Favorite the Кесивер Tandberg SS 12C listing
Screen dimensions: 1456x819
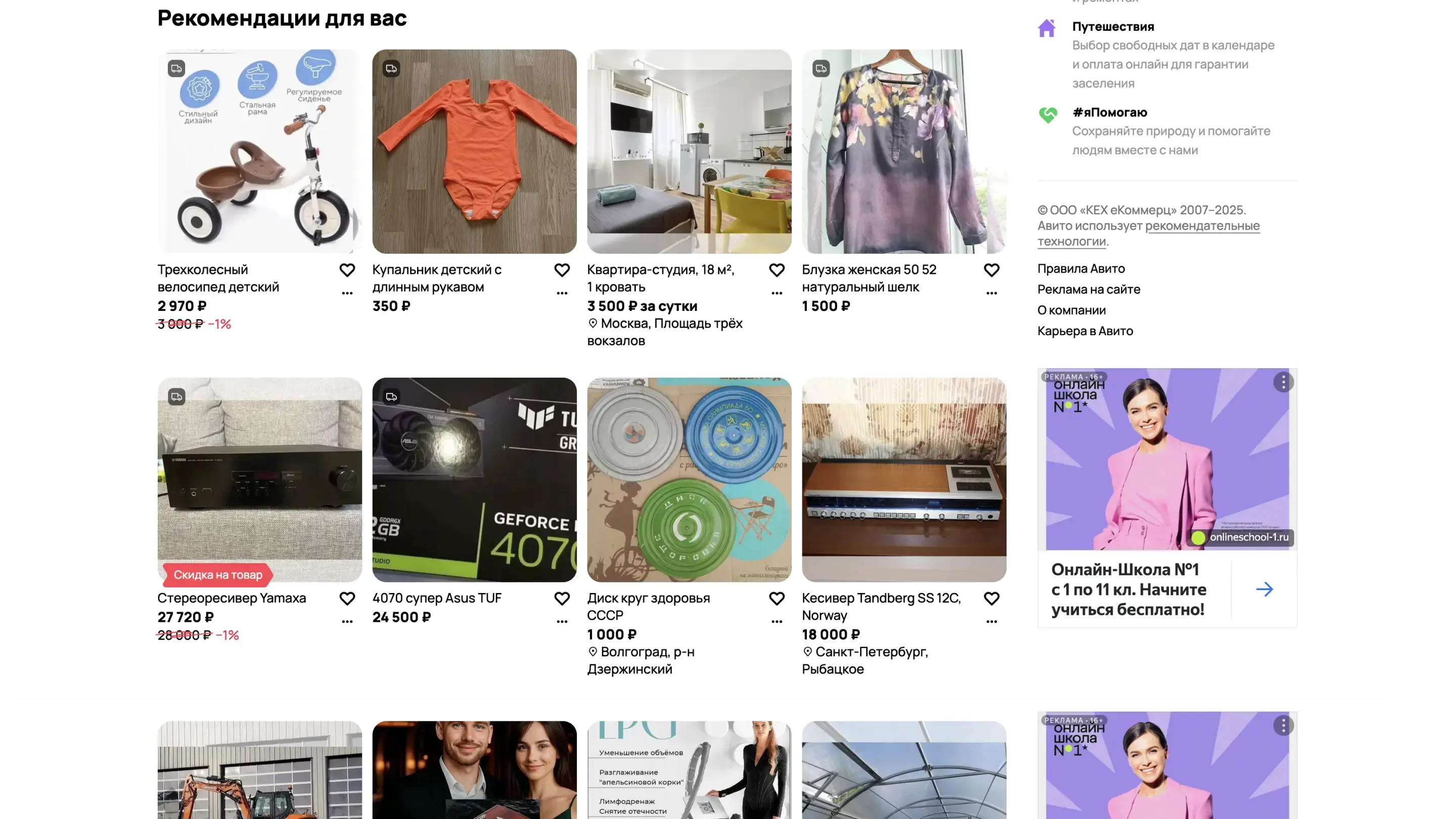991,599
